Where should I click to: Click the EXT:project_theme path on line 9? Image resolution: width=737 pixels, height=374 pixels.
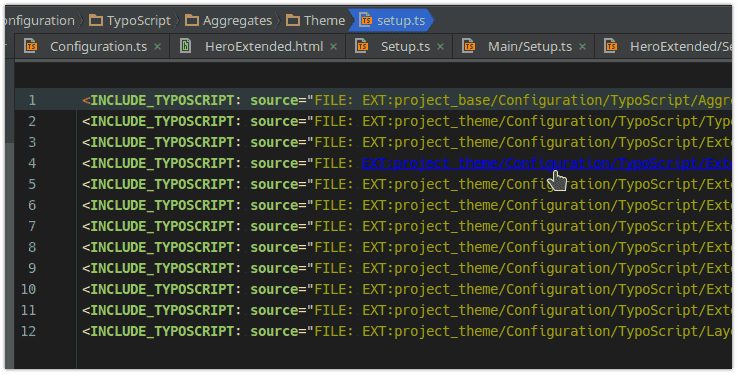pos(547,268)
